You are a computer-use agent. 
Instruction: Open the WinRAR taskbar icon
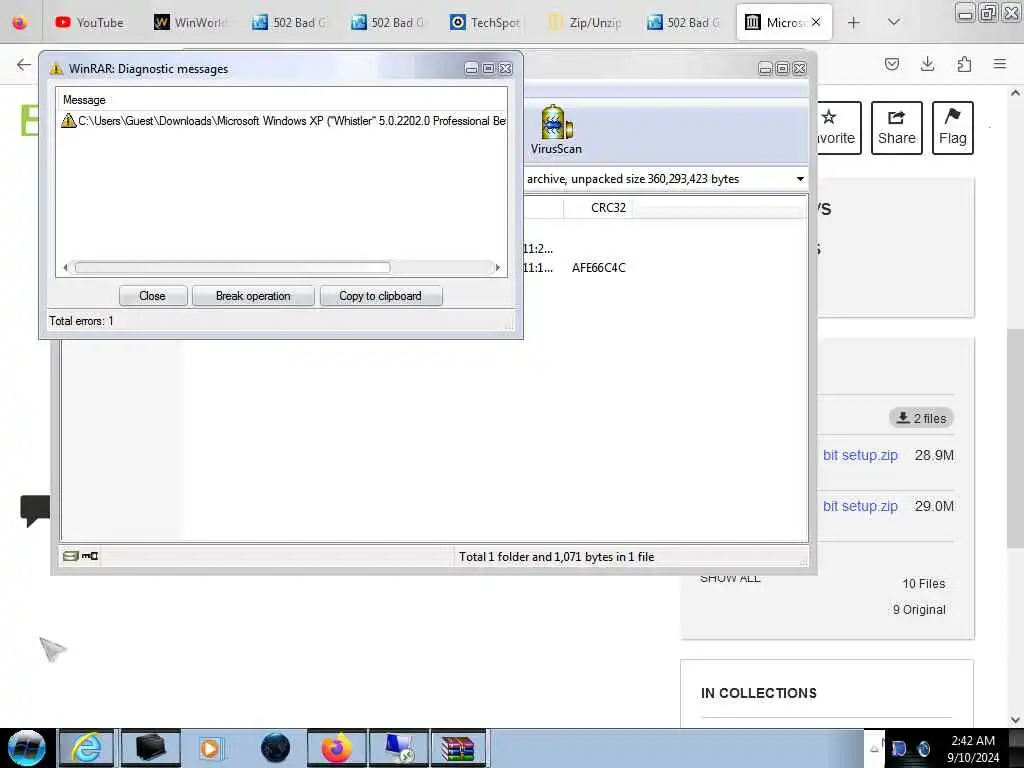pos(458,748)
